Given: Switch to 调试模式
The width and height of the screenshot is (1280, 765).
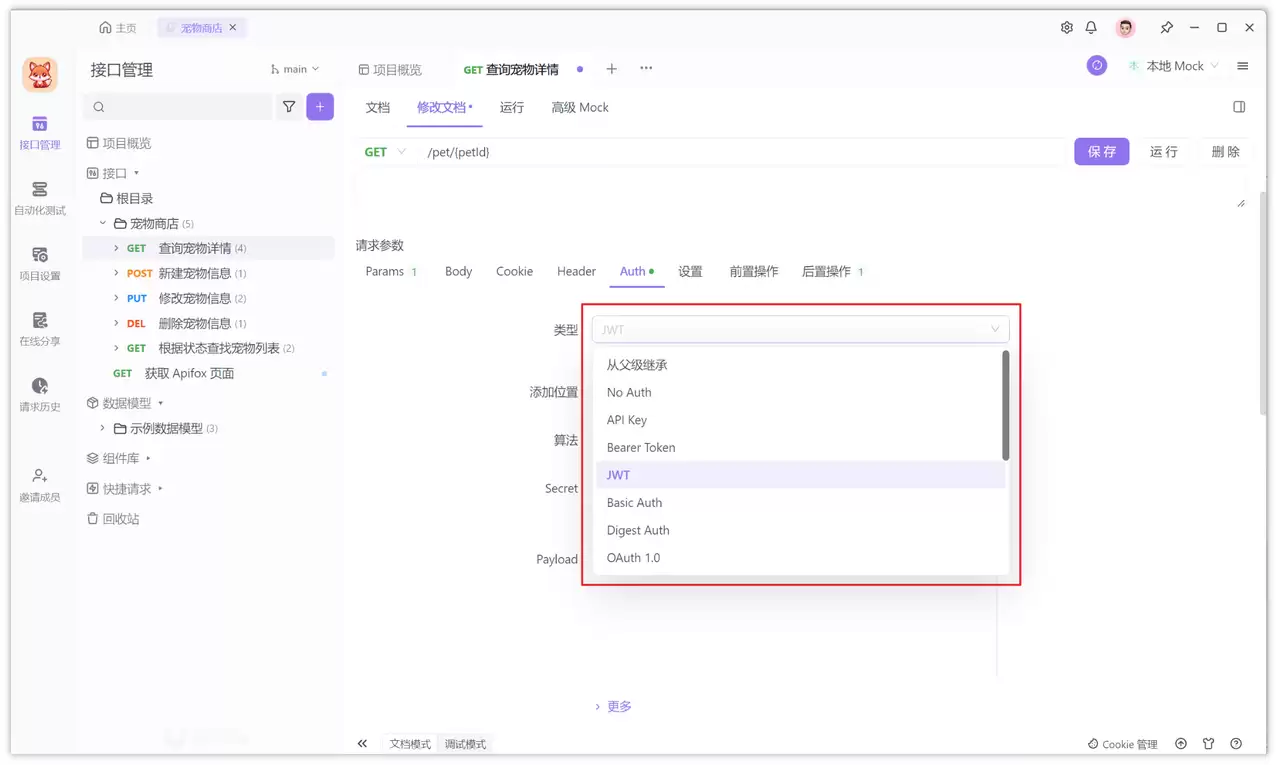Looking at the screenshot, I should 465,744.
